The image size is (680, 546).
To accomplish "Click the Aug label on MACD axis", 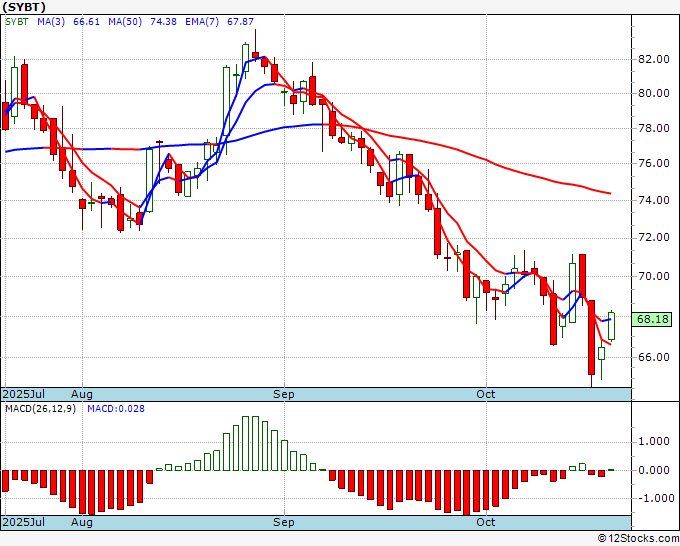I will pyautogui.click(x=82, y=522).
